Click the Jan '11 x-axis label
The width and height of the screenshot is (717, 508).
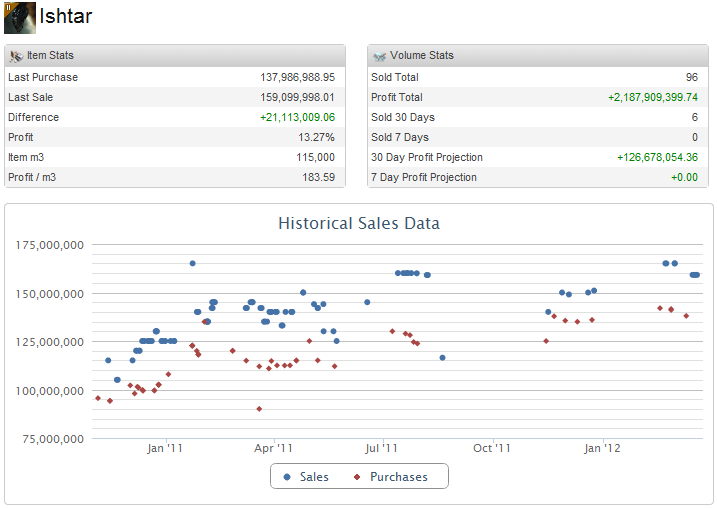tap(165, 448)
